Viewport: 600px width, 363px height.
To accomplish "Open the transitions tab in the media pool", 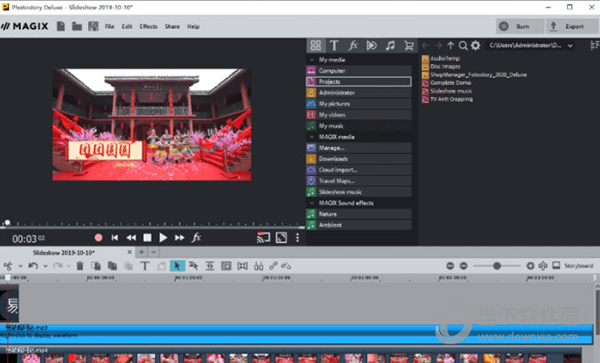I will pos(371,46).
